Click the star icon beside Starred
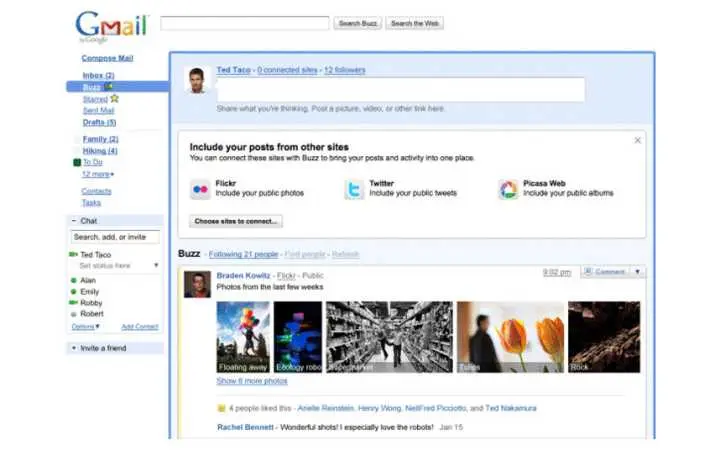Image resolution: width=720 pixels, height=450 pixels. [x=114, y=98]
